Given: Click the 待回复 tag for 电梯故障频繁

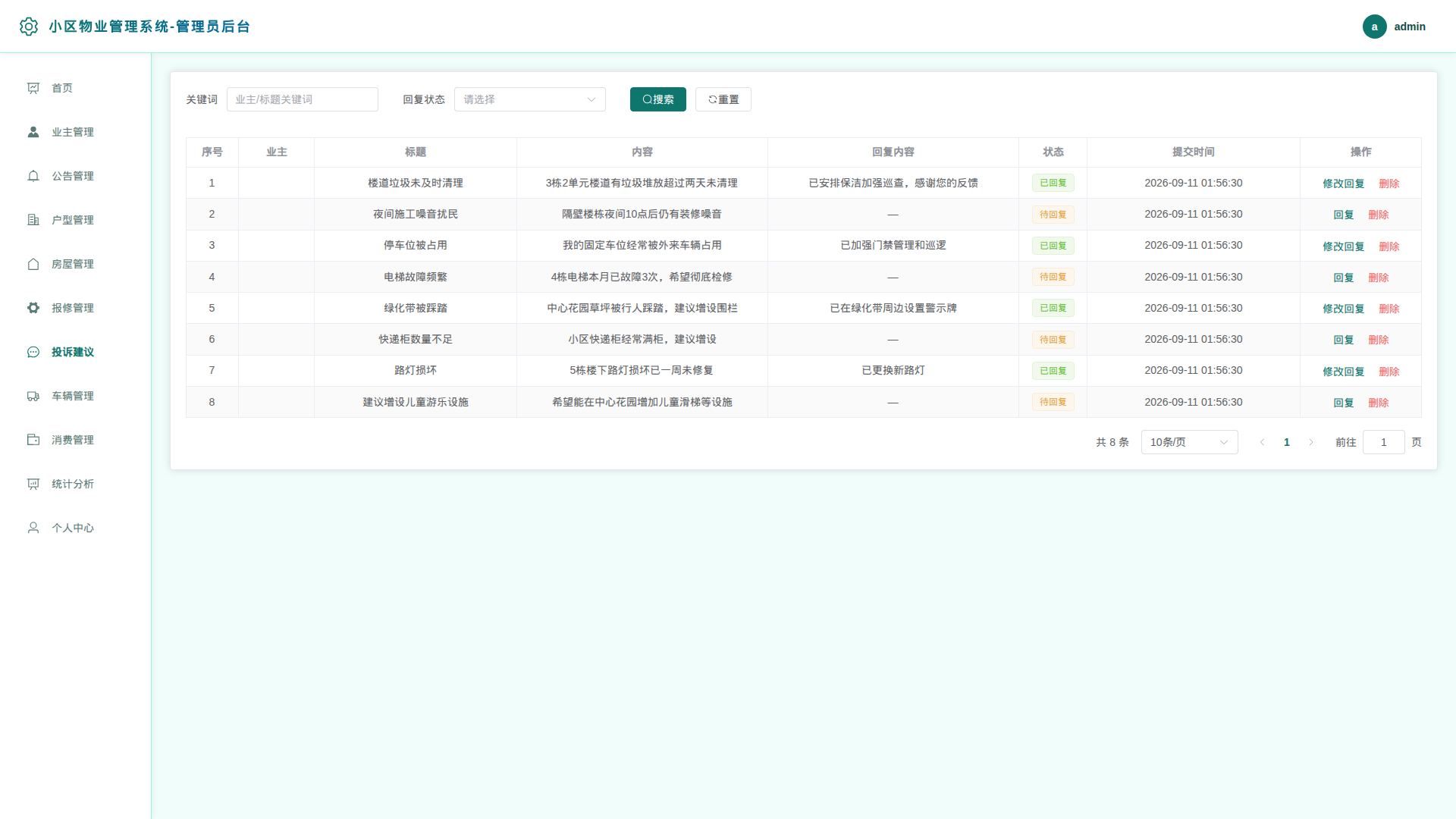Looking at the screenshot, I should 1053,277.
